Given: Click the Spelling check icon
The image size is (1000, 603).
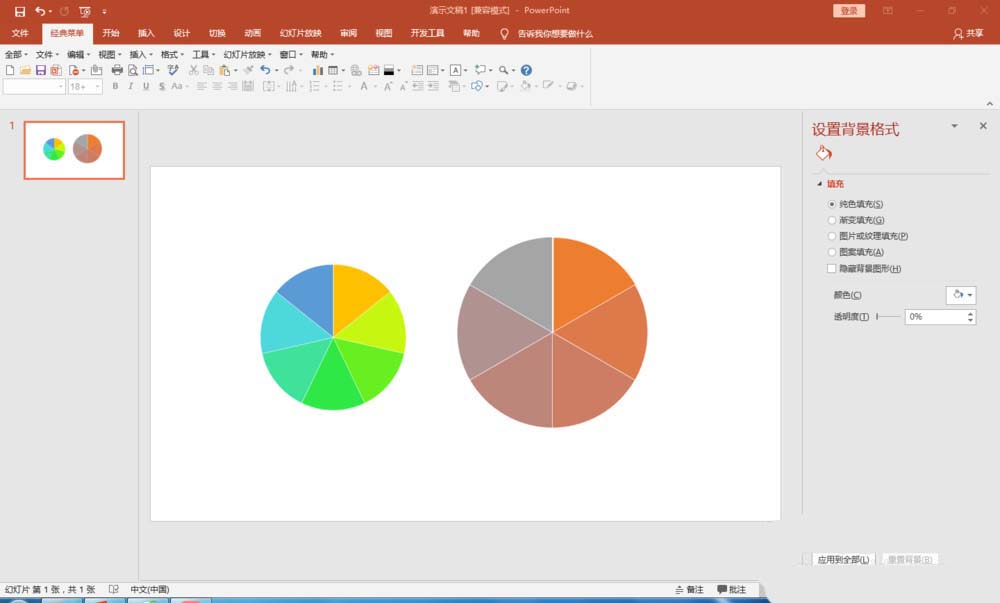Looking at the screenshot, I should point(173,70).
